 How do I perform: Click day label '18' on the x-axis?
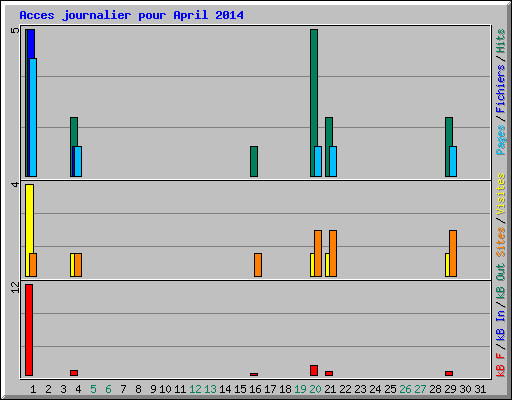point(285,389)
